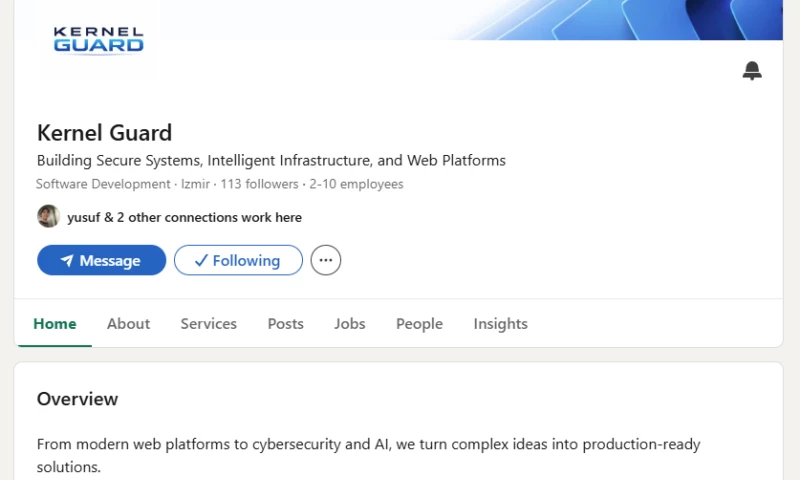Click the Overview section heading
The width and height of the screenshot is (800, 480).
(78, 399)
